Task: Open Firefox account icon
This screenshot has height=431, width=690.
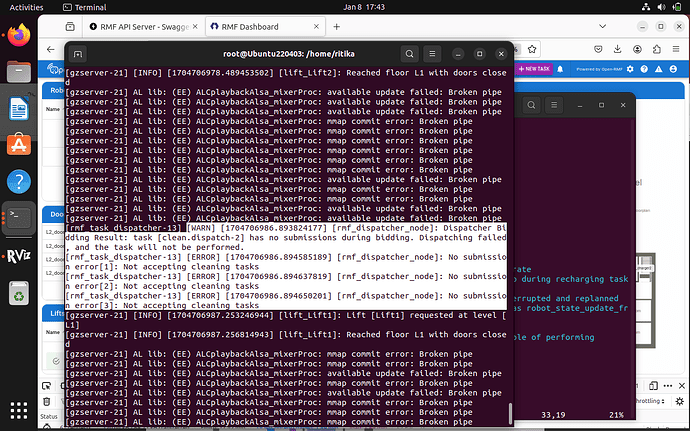Action: click(637, 49)
